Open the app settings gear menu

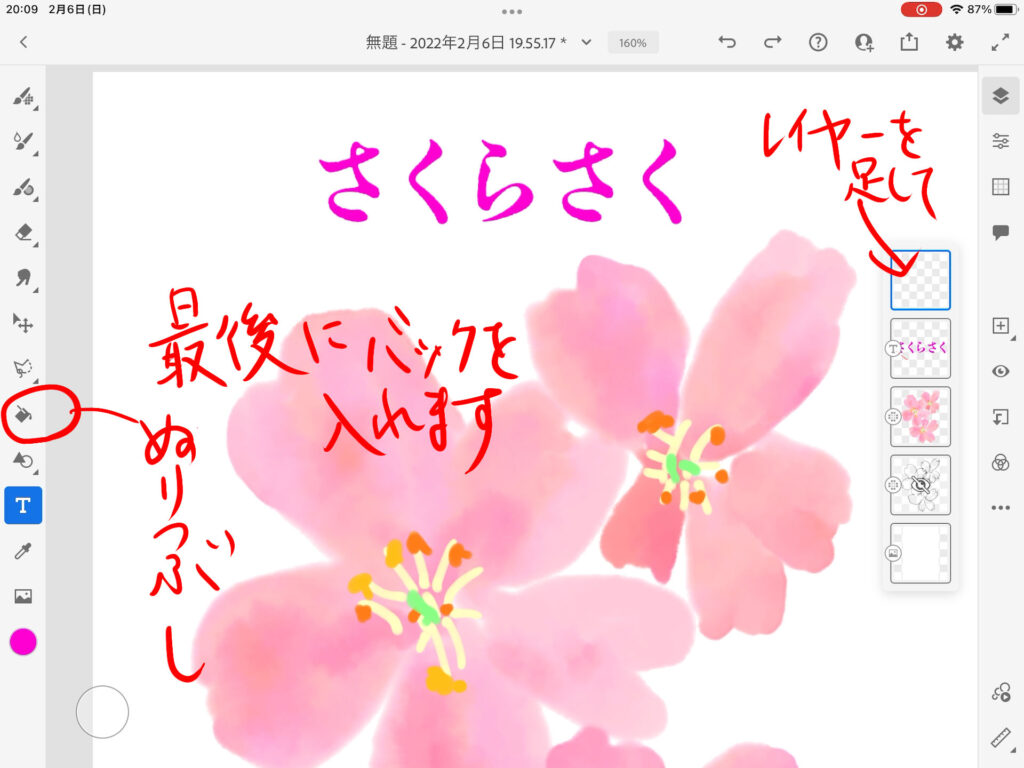[x=955, y=42]
